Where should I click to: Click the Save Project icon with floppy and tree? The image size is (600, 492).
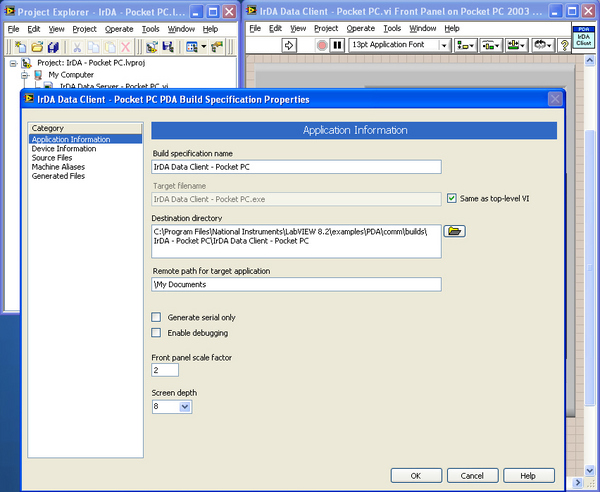(168, 47)
